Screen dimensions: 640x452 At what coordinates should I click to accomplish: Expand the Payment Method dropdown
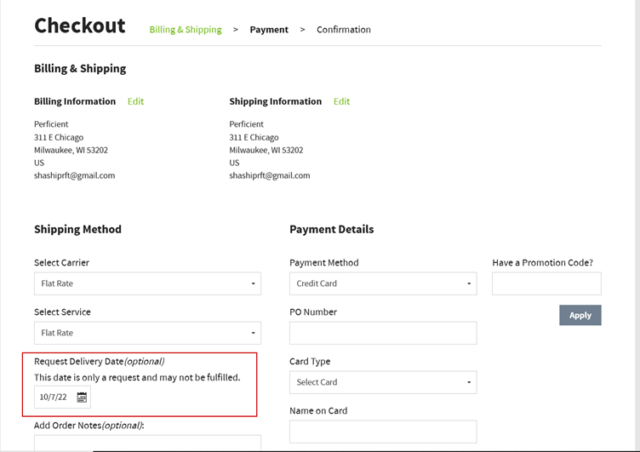point(383,283)
